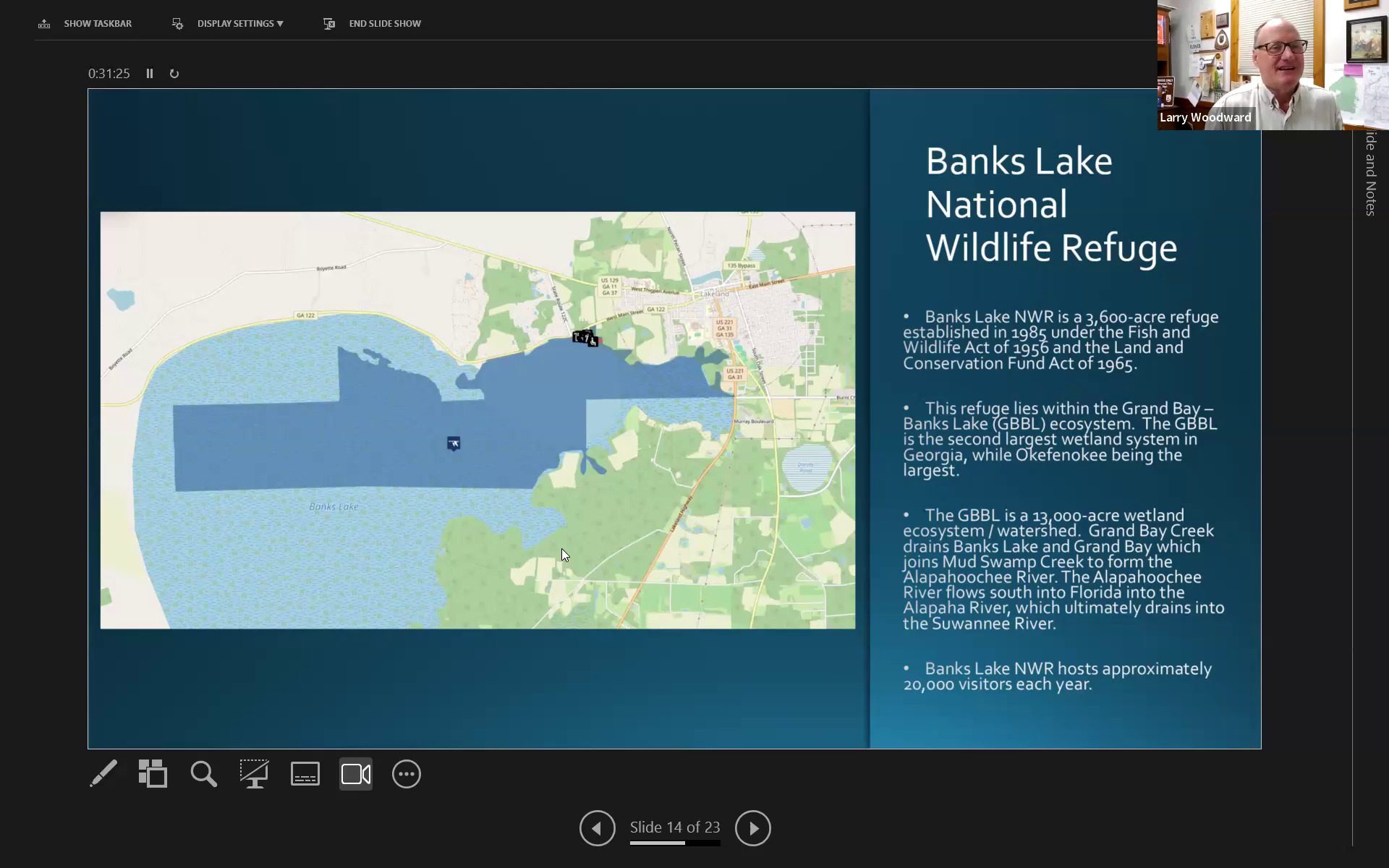1389x868 pixels.
Task: Click the Grand Bay ecosystem bullet paragraph
Action: click(1060, 439)
